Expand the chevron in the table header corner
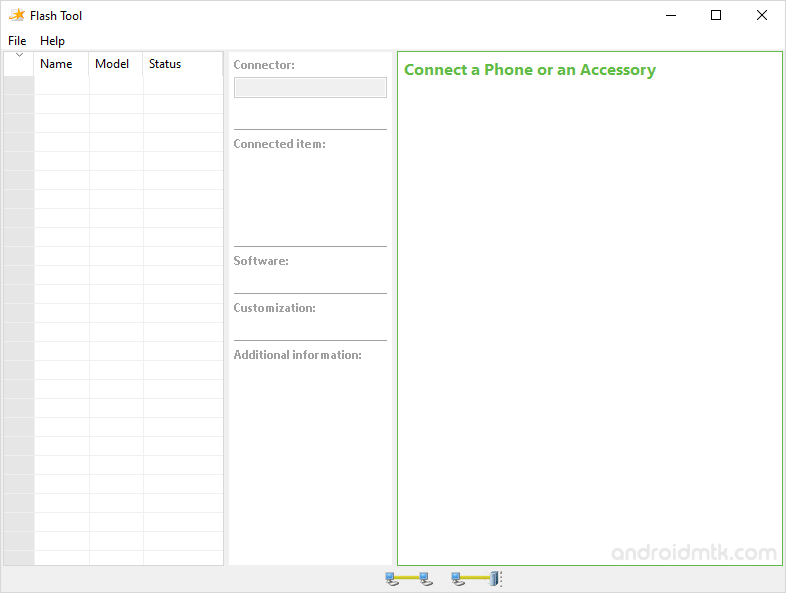The width and height of the screenshot is (786, 593). [x=19, y=55]
